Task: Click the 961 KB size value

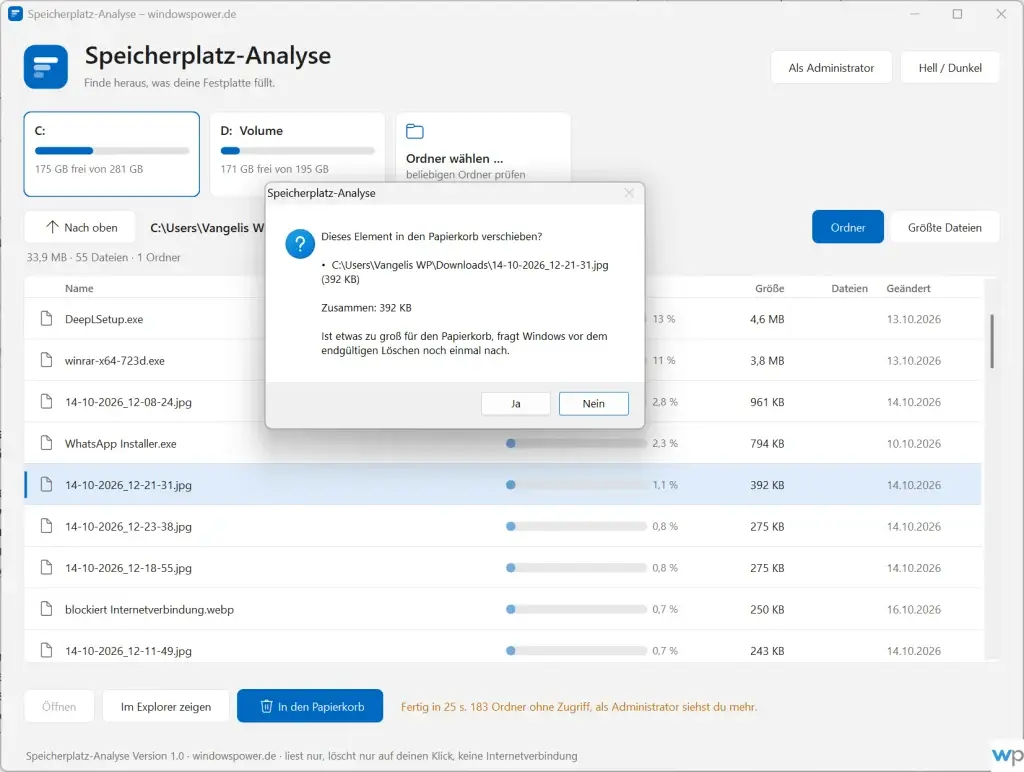Action: (x=767, y=402)
